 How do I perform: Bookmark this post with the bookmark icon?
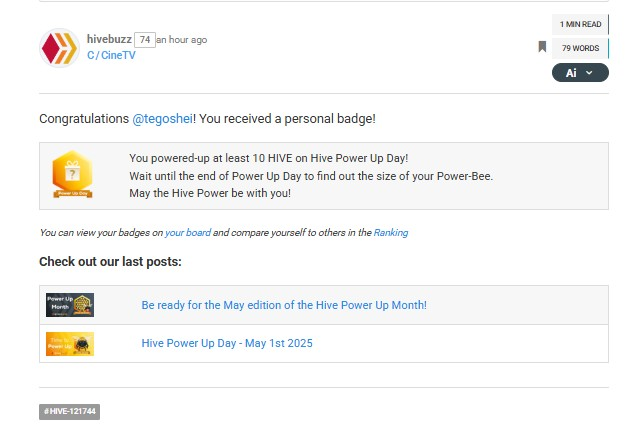click(542, 47)
